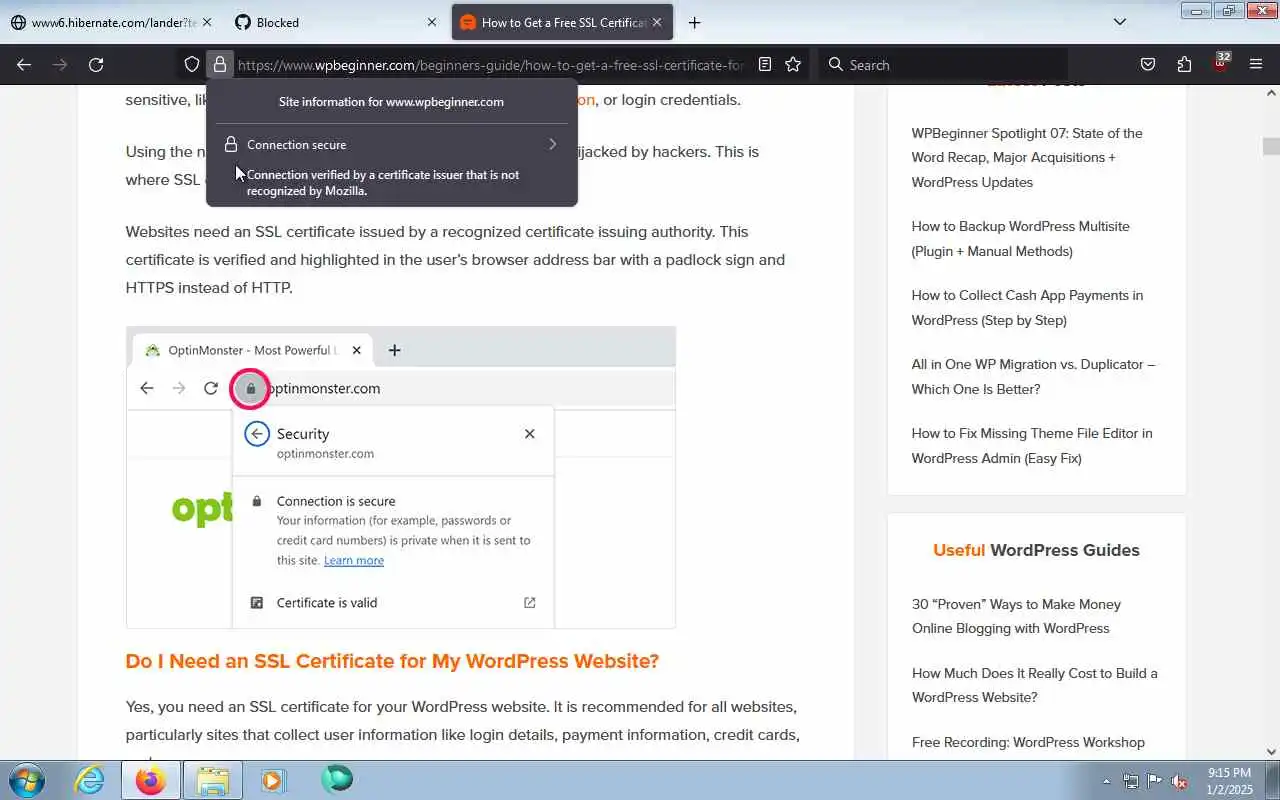
Task: Open 30 Proven Ways to Make Money link
Action: 1016,616
